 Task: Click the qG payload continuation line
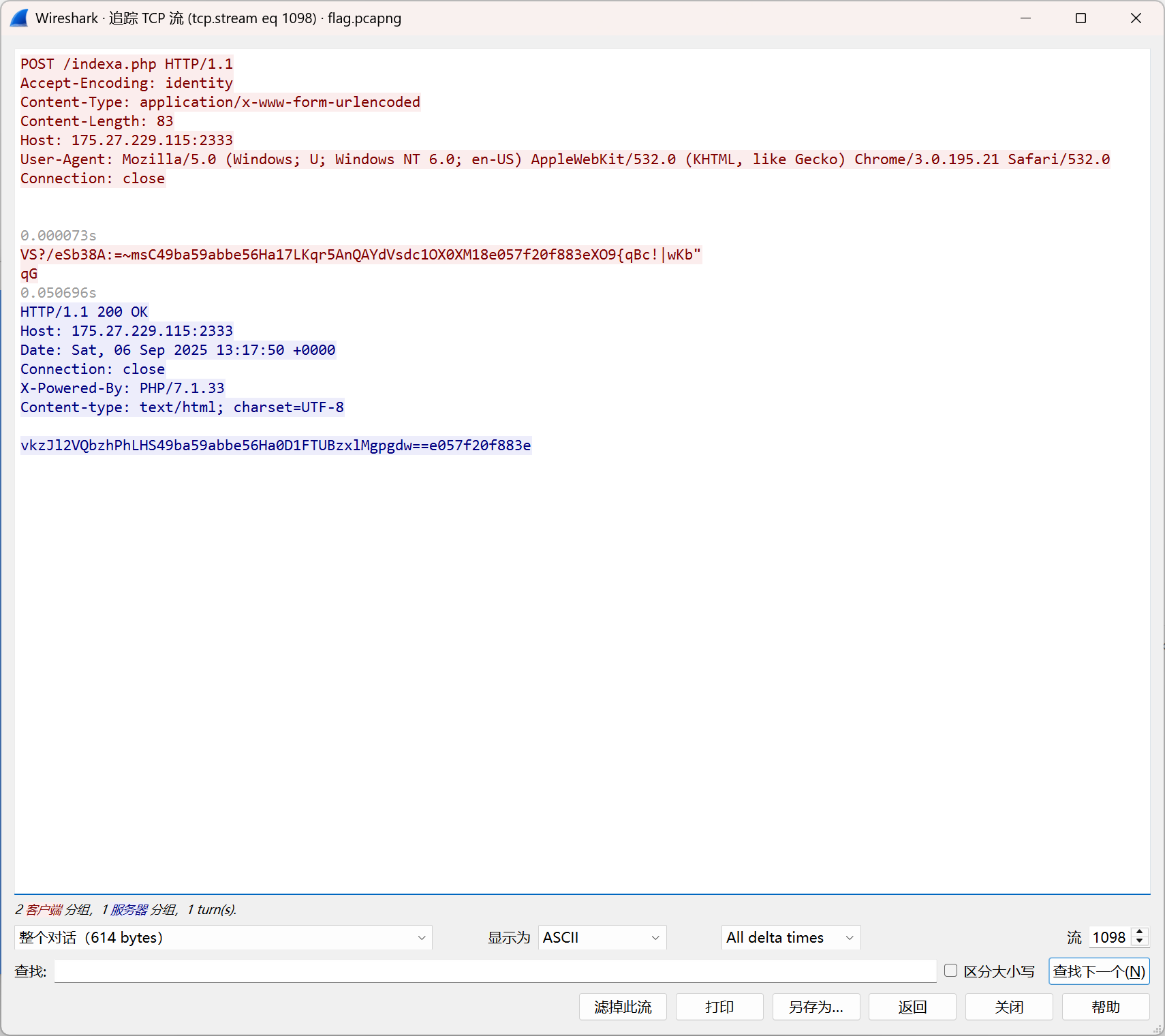(29, 274)
